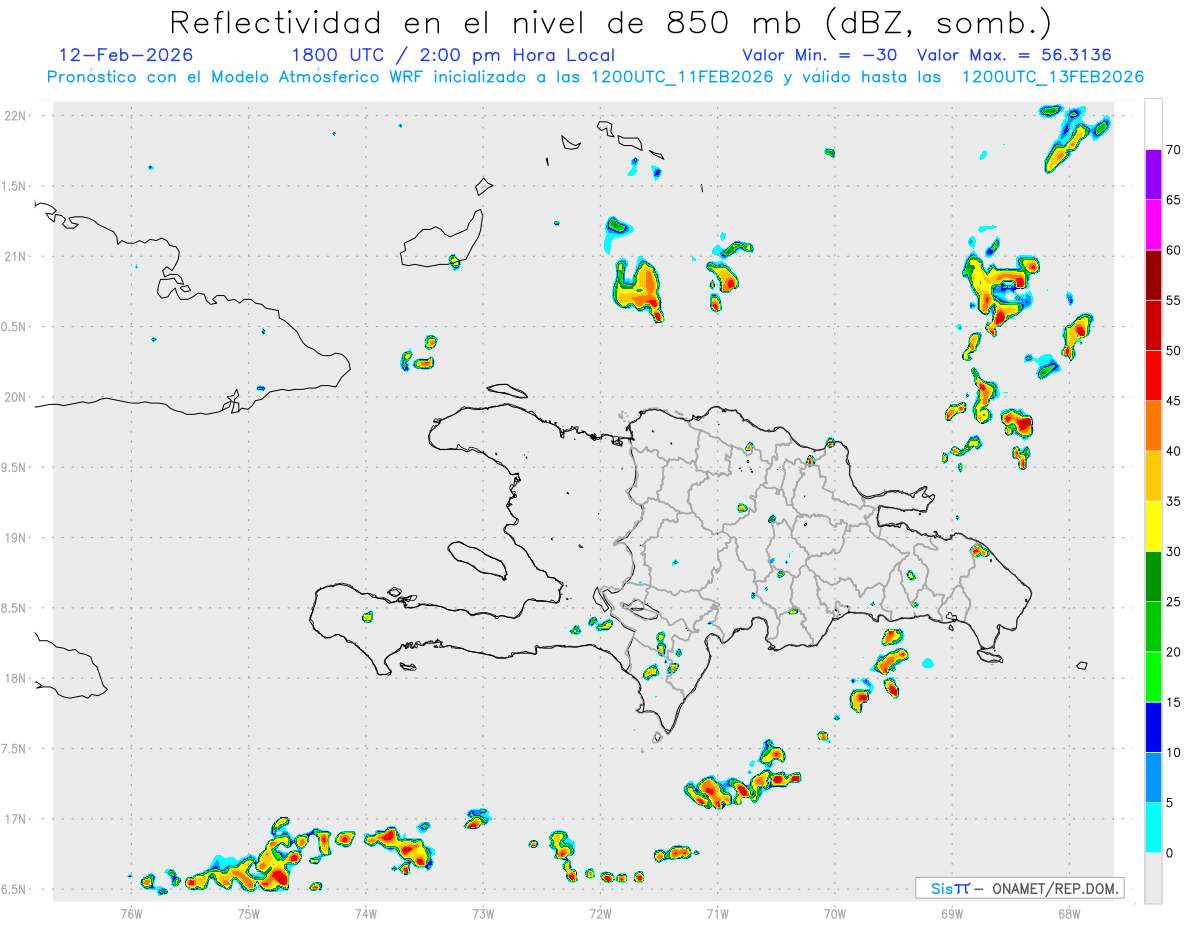Select the yellow 30–35 dBZ colorbar segment

click(x=1153, y=526)
